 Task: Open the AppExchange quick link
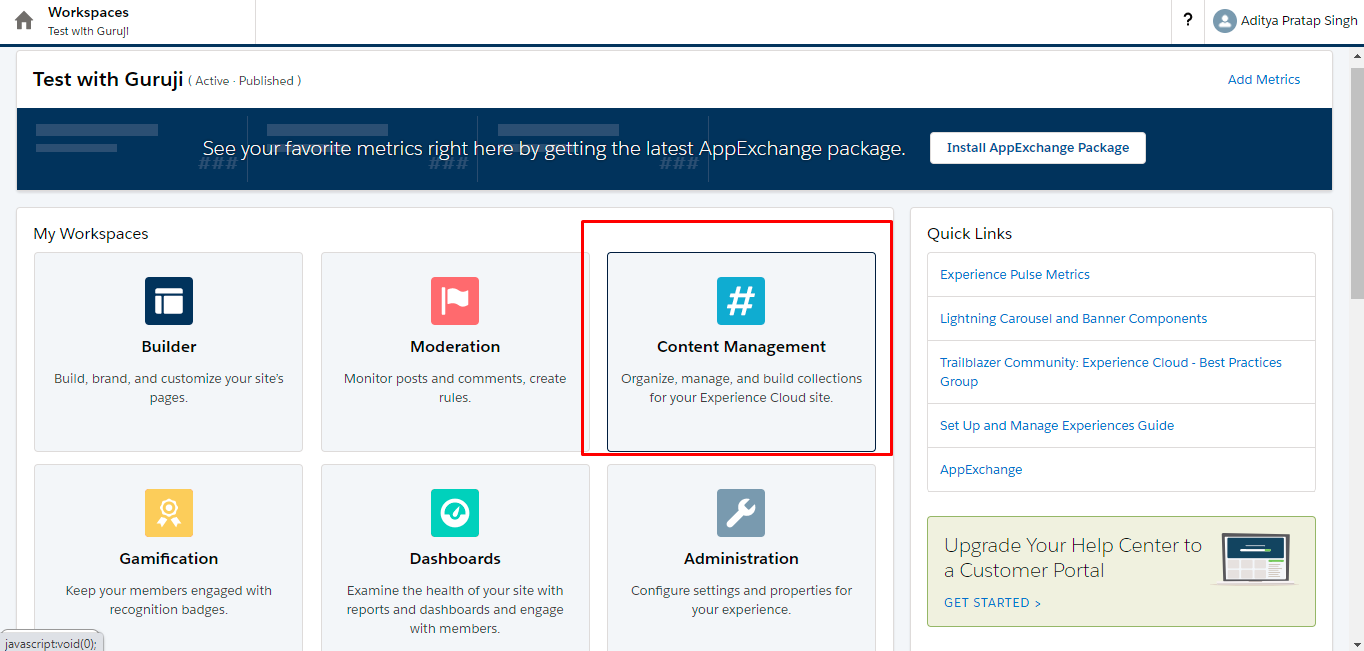click(981, 470)
